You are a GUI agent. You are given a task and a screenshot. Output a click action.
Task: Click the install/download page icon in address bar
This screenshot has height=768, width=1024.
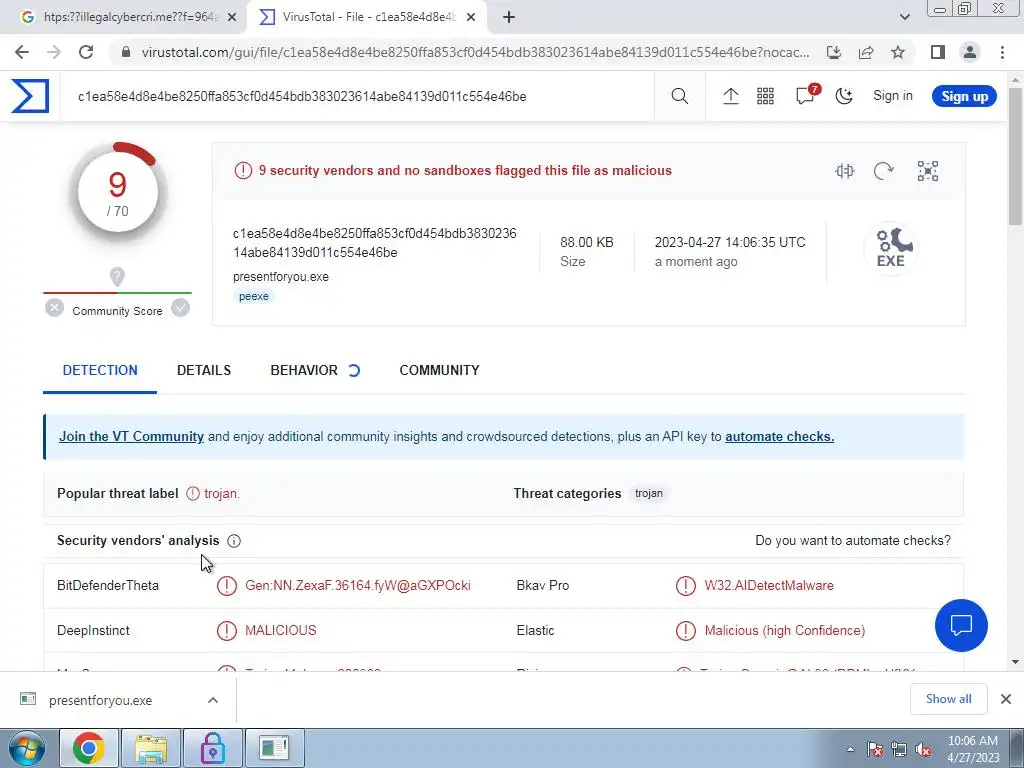(x=834, y=52)
